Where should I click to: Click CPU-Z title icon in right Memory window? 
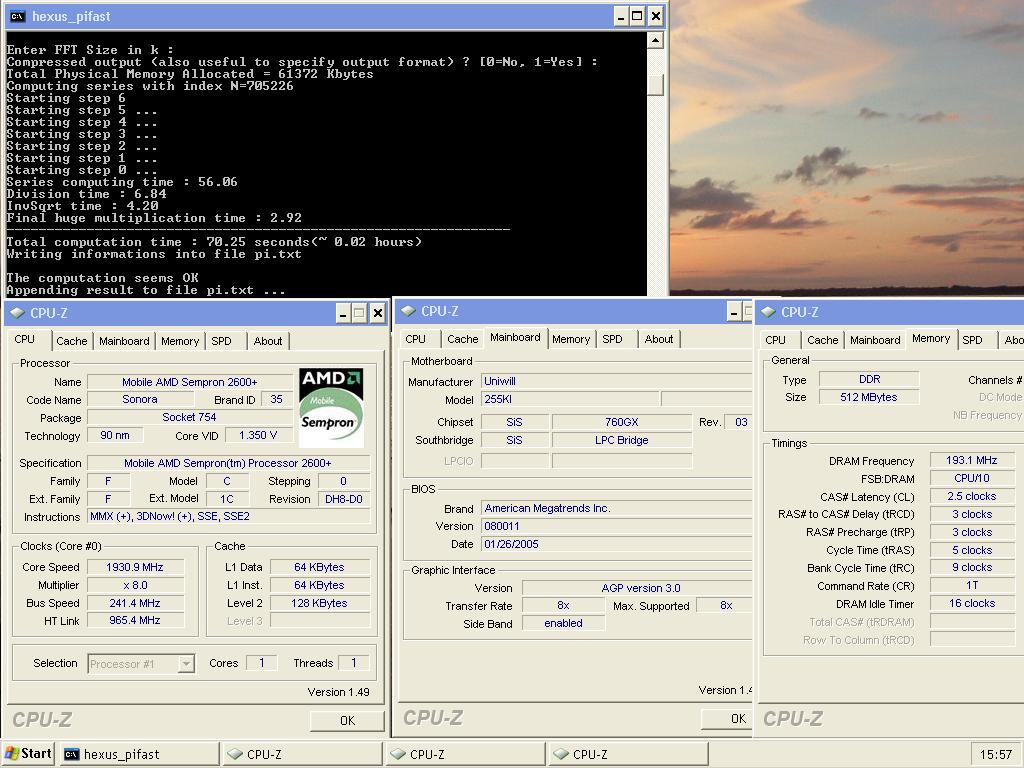[768, 312]
